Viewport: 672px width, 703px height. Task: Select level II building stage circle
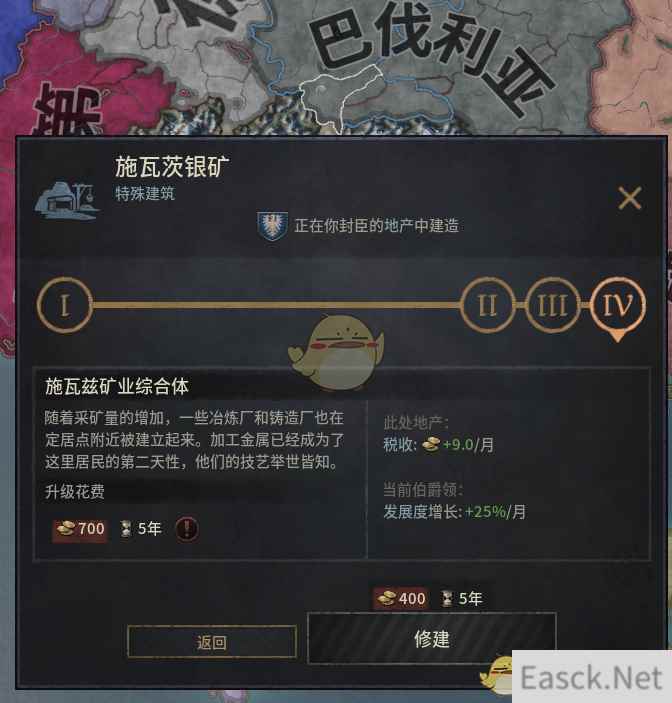coord(487,305)
